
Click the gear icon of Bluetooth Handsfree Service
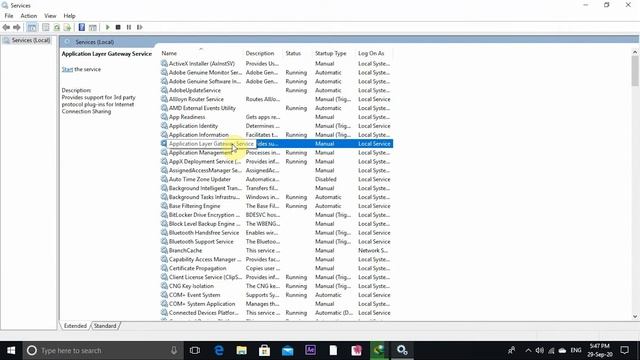[164, 233]
